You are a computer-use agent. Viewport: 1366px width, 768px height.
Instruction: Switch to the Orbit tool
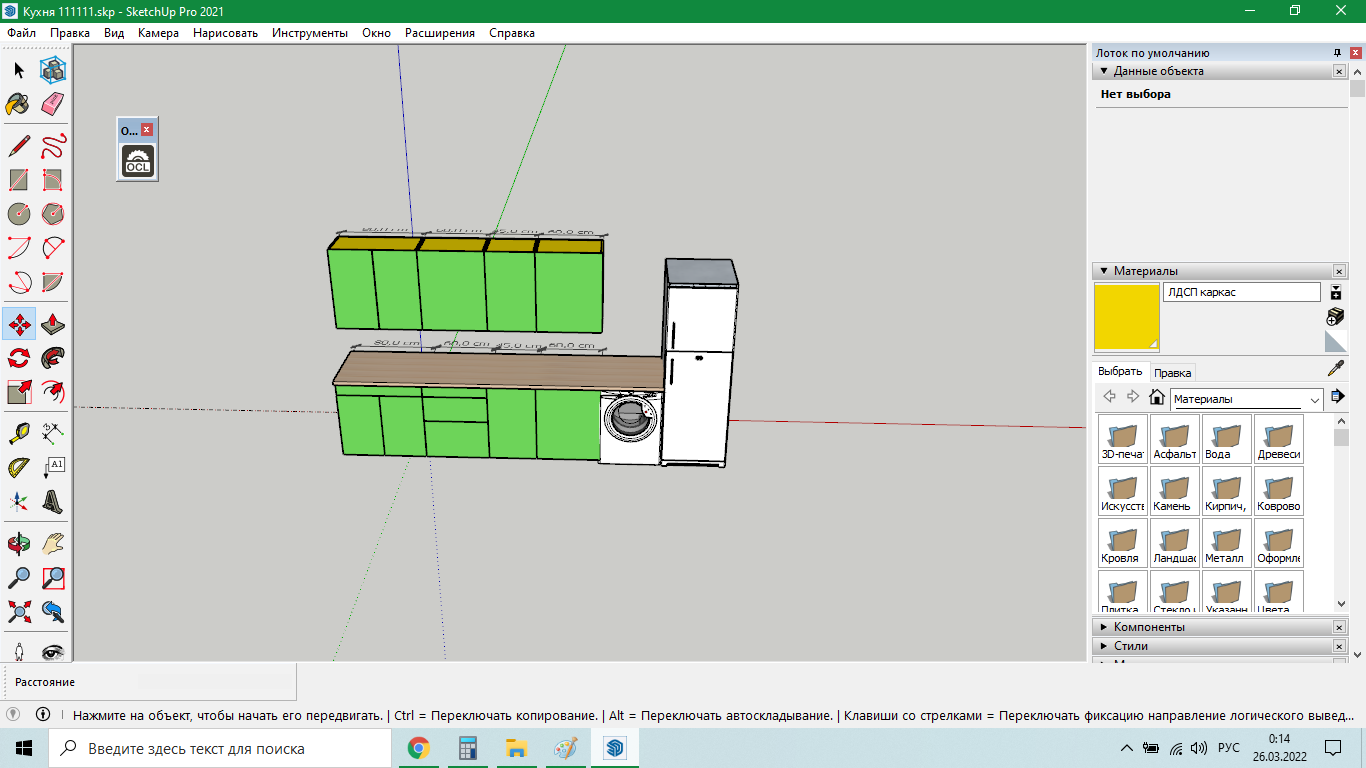point(19,544)
